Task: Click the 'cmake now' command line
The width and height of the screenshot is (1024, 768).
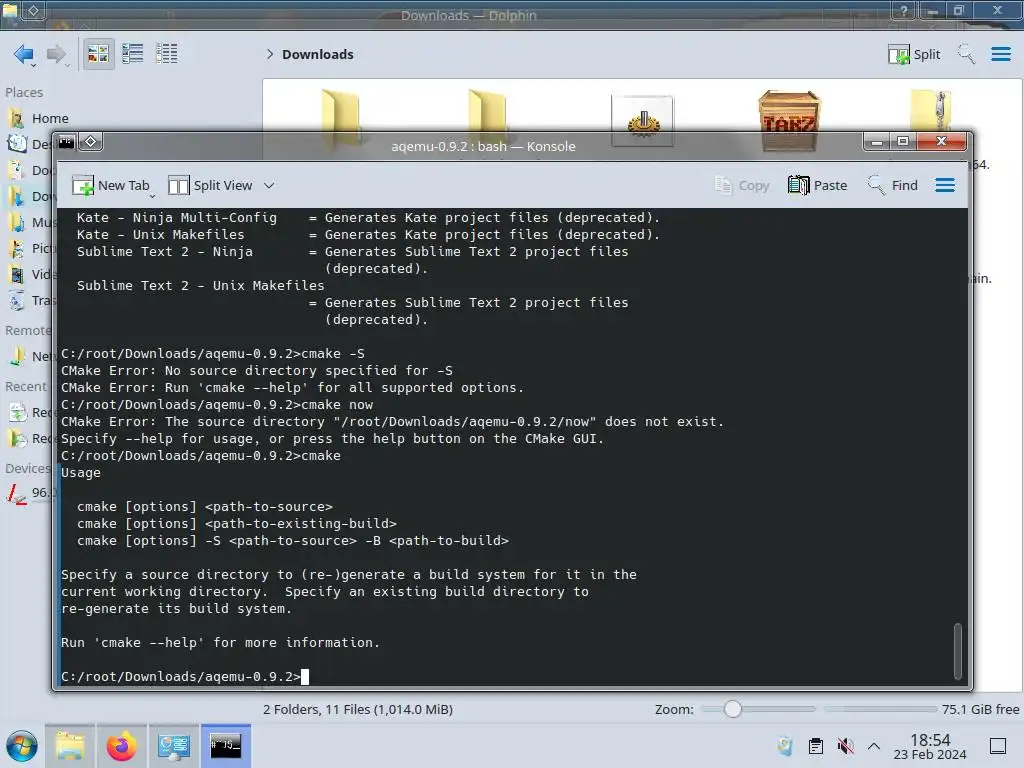Action: 217,404
